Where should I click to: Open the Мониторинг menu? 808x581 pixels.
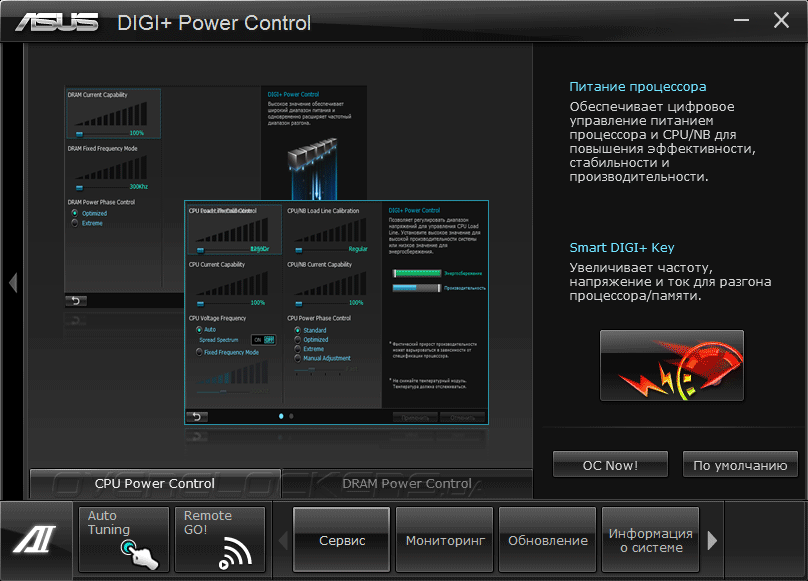click(445, 540)
